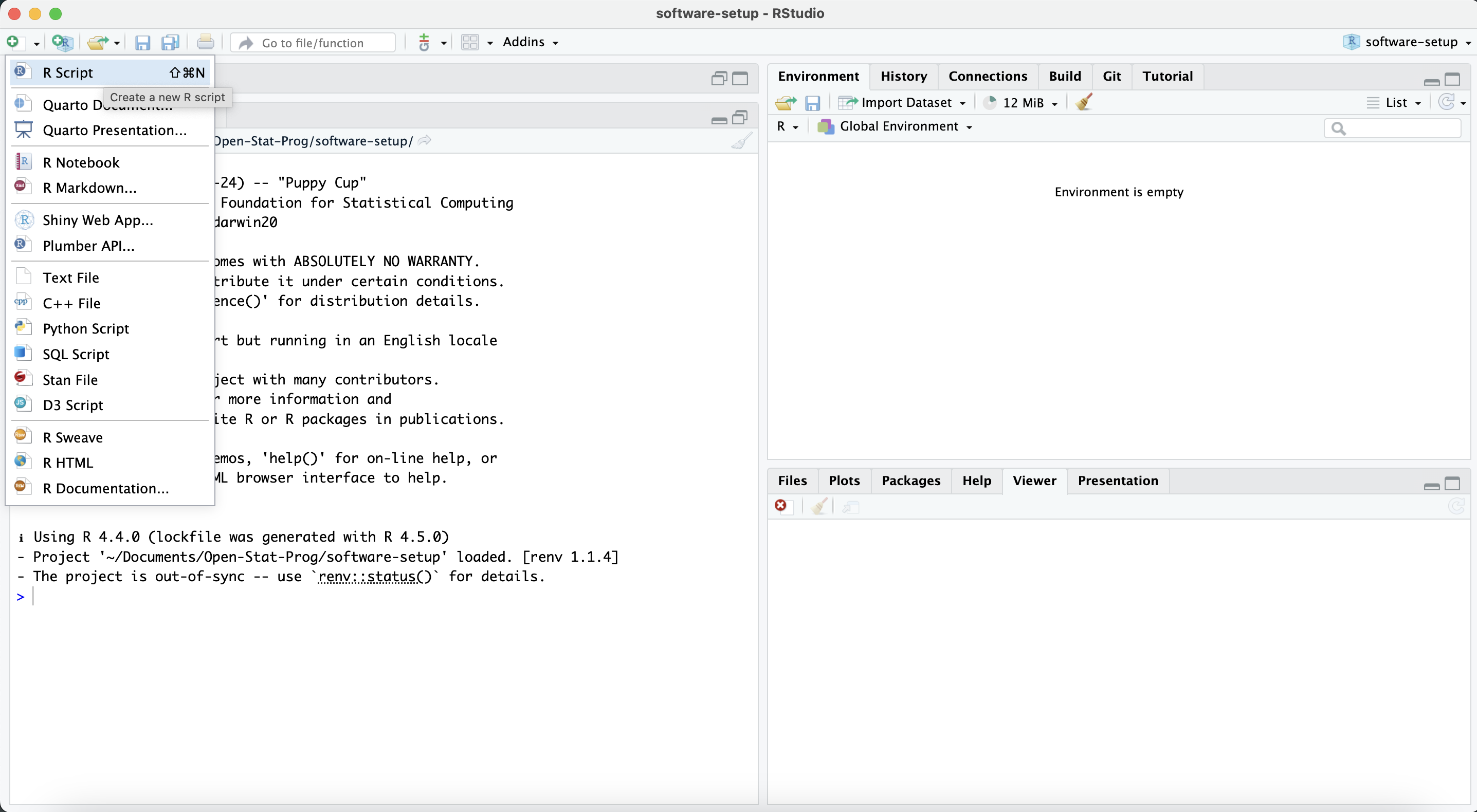Viewport: 1477px width, 812px height.
Task: Click the Go to file/function field
Action: coord(313,43)
